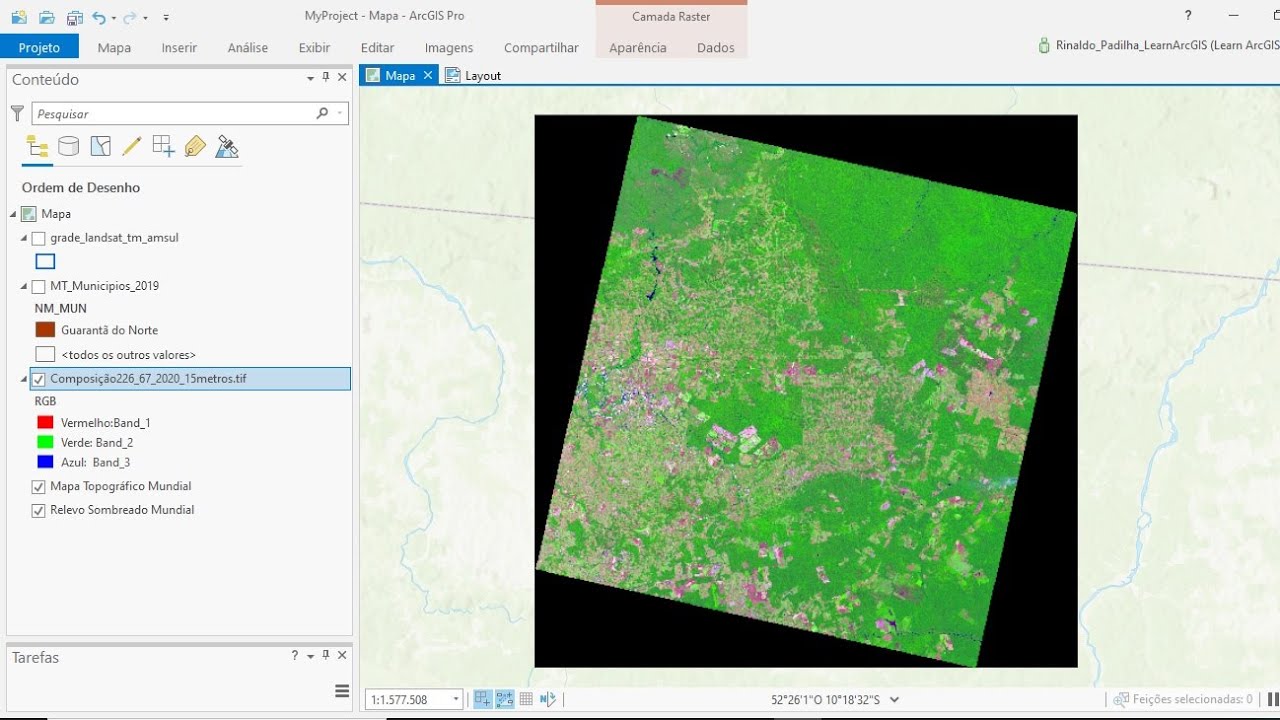Toggle auto-hide pin on Conteúdo pane
The height and width of the screenshot is (720, 1280).
pos(325,77)
